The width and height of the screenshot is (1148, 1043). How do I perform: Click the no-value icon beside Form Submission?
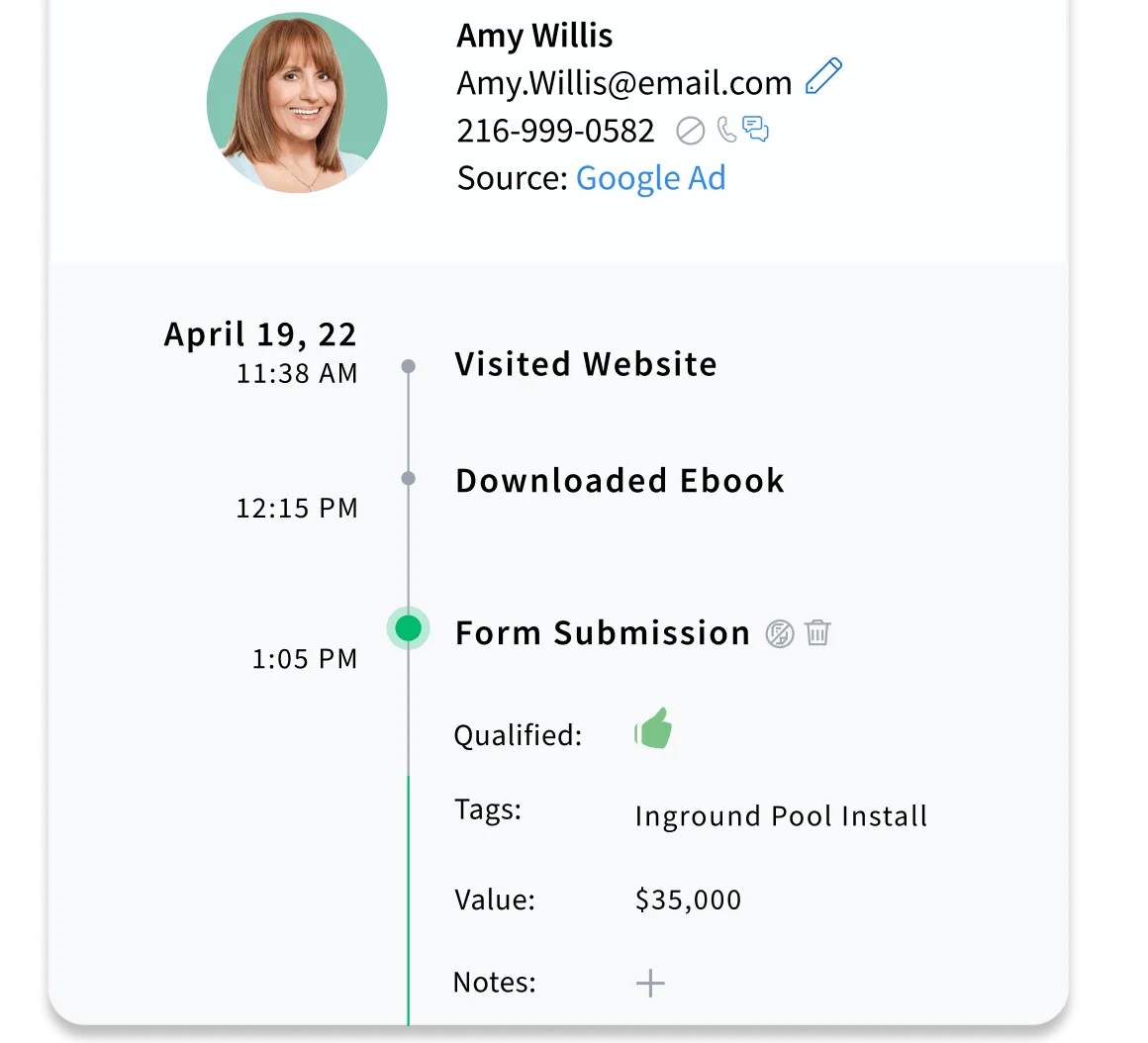click(x=780, y=634)
